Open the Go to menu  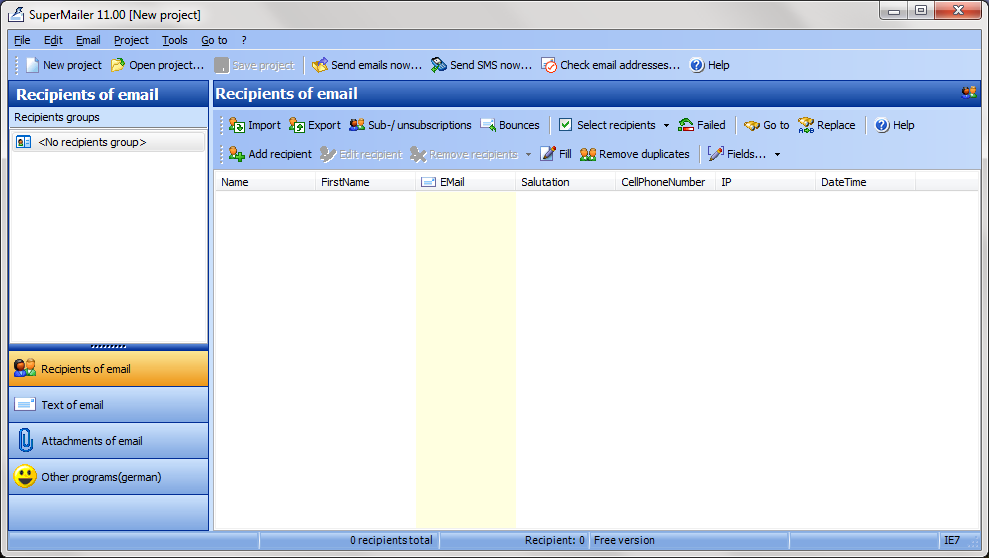[214, 40]
